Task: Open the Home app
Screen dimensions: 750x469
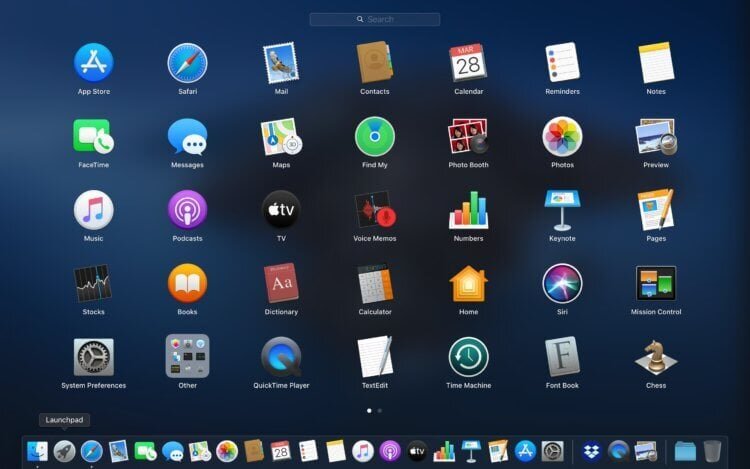Action: click(x=468, y=284)
